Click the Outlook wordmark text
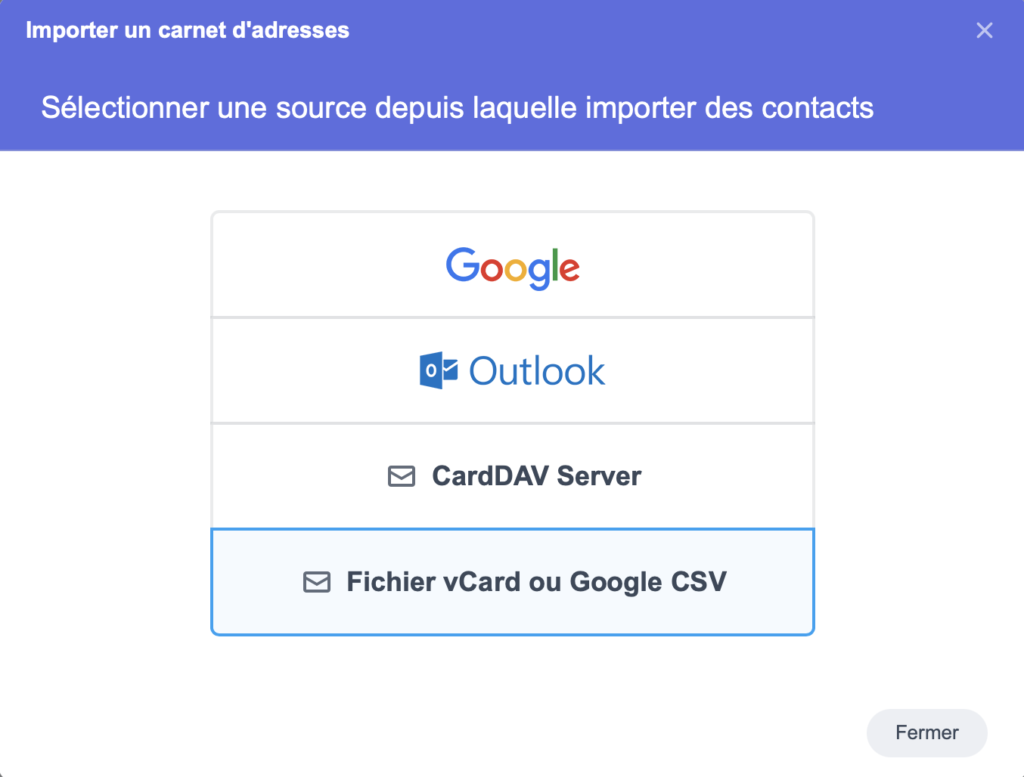 tap(537, 371)
